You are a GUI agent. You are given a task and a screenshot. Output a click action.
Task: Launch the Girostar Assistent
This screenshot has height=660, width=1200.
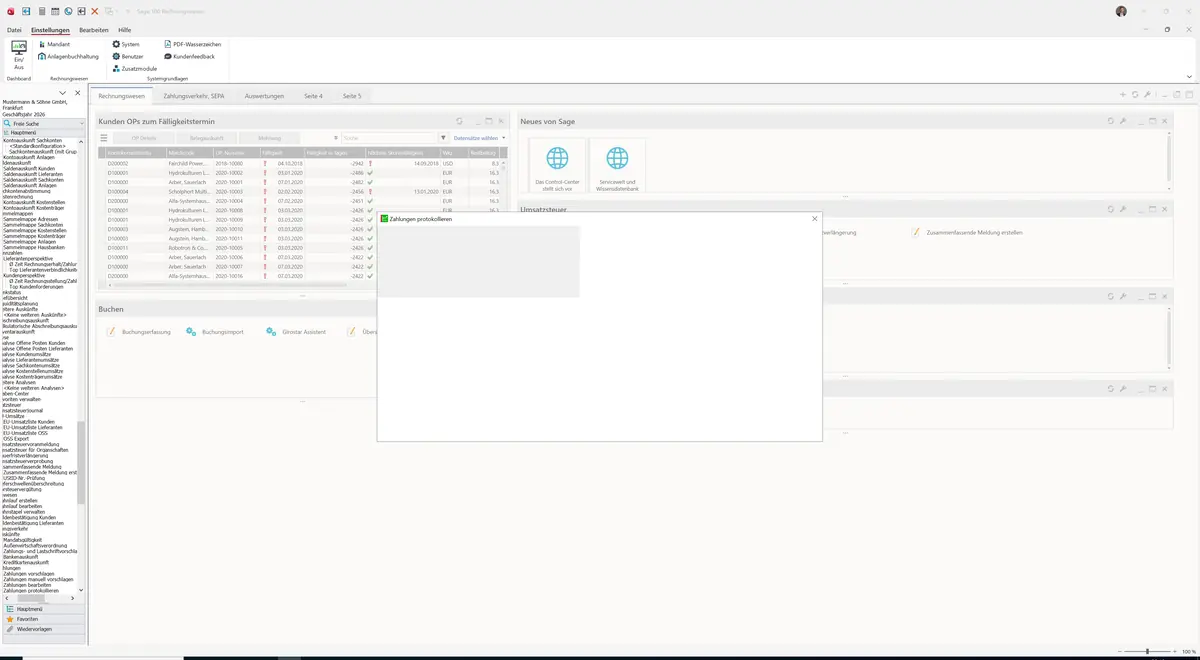tap(297, 332)
